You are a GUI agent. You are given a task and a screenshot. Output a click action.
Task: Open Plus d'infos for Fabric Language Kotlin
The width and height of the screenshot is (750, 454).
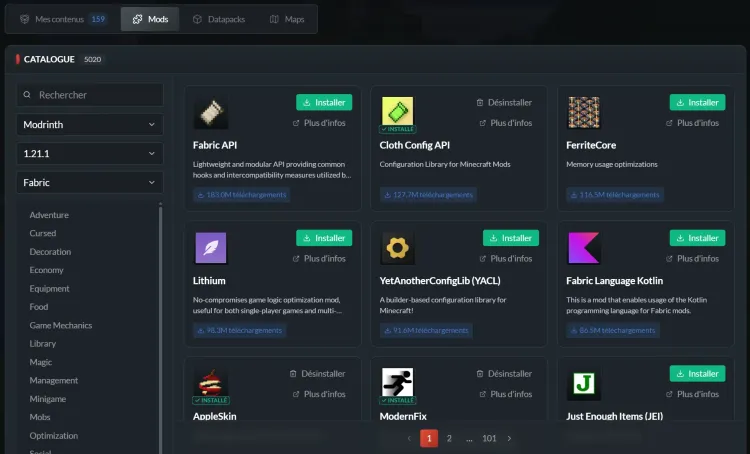(692, 258)
